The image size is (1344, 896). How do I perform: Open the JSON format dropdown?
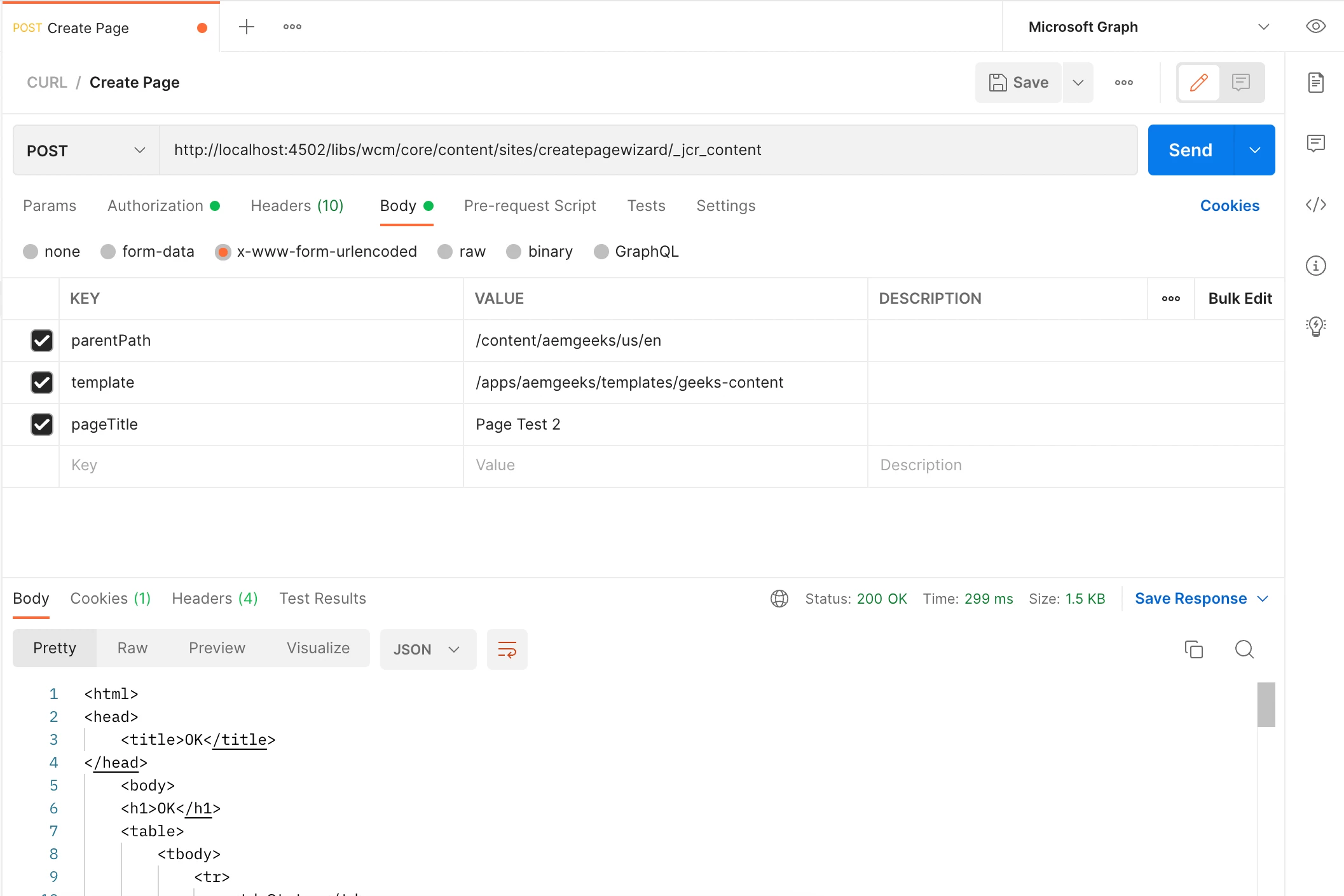[427, 649]
